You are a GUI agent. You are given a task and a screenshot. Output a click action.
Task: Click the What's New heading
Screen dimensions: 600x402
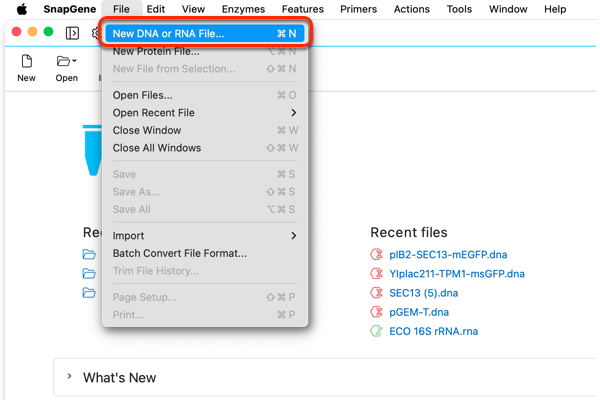click(x=119, y=378)
